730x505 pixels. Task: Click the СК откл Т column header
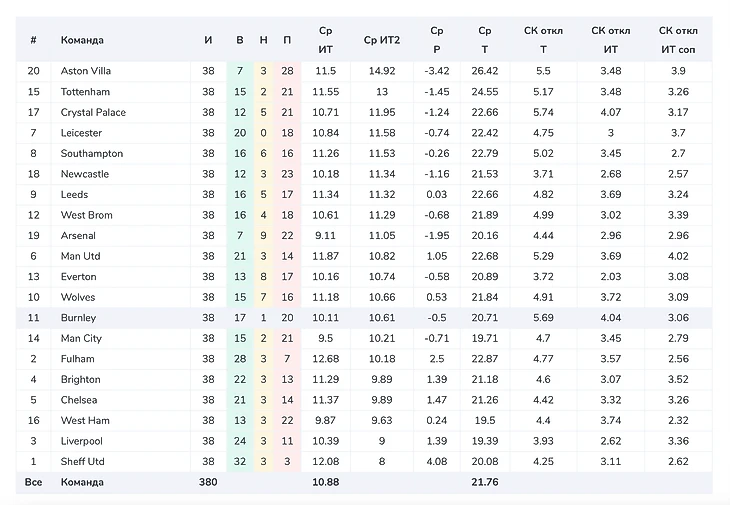(543, 39)
